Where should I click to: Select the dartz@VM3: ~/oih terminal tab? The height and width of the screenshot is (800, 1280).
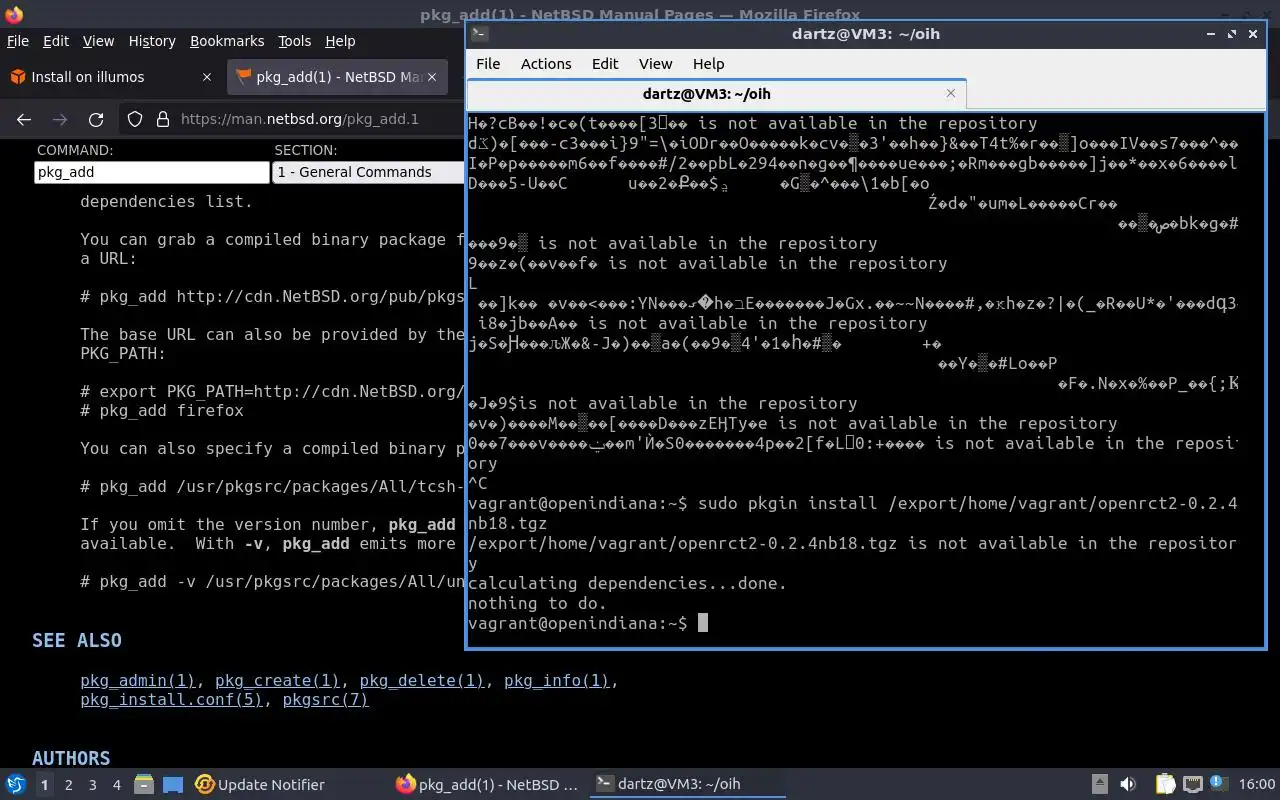point(706,93)
